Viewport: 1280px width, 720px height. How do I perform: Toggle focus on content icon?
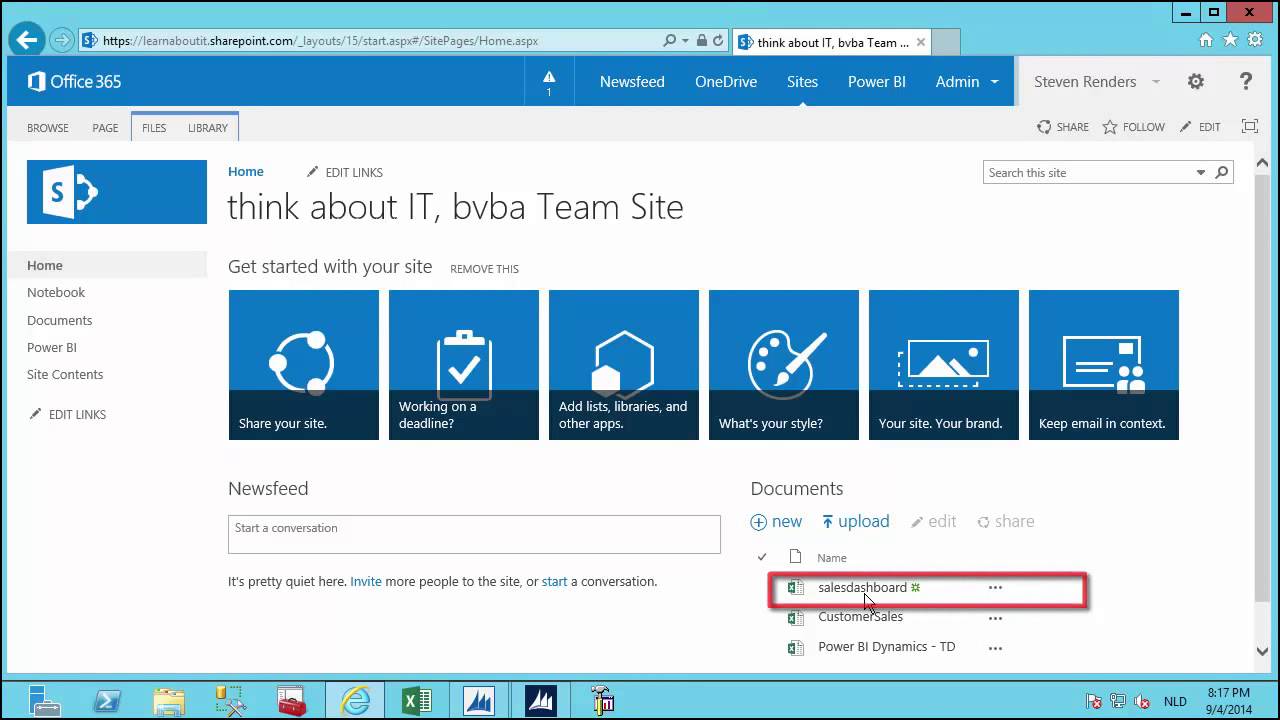1250,126
